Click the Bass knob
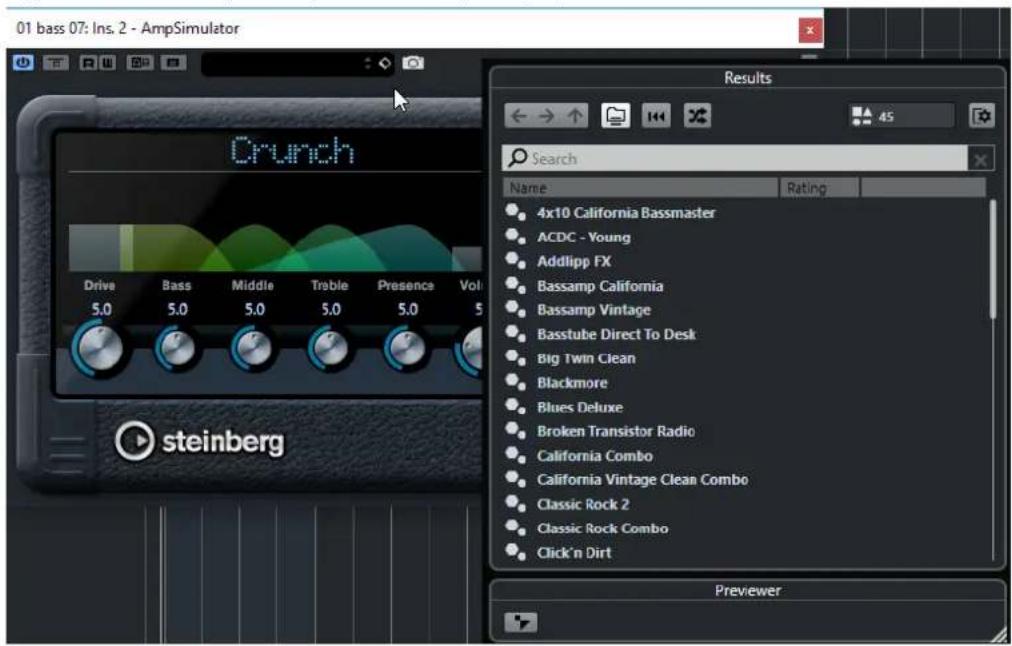 [x=177, y=349]
